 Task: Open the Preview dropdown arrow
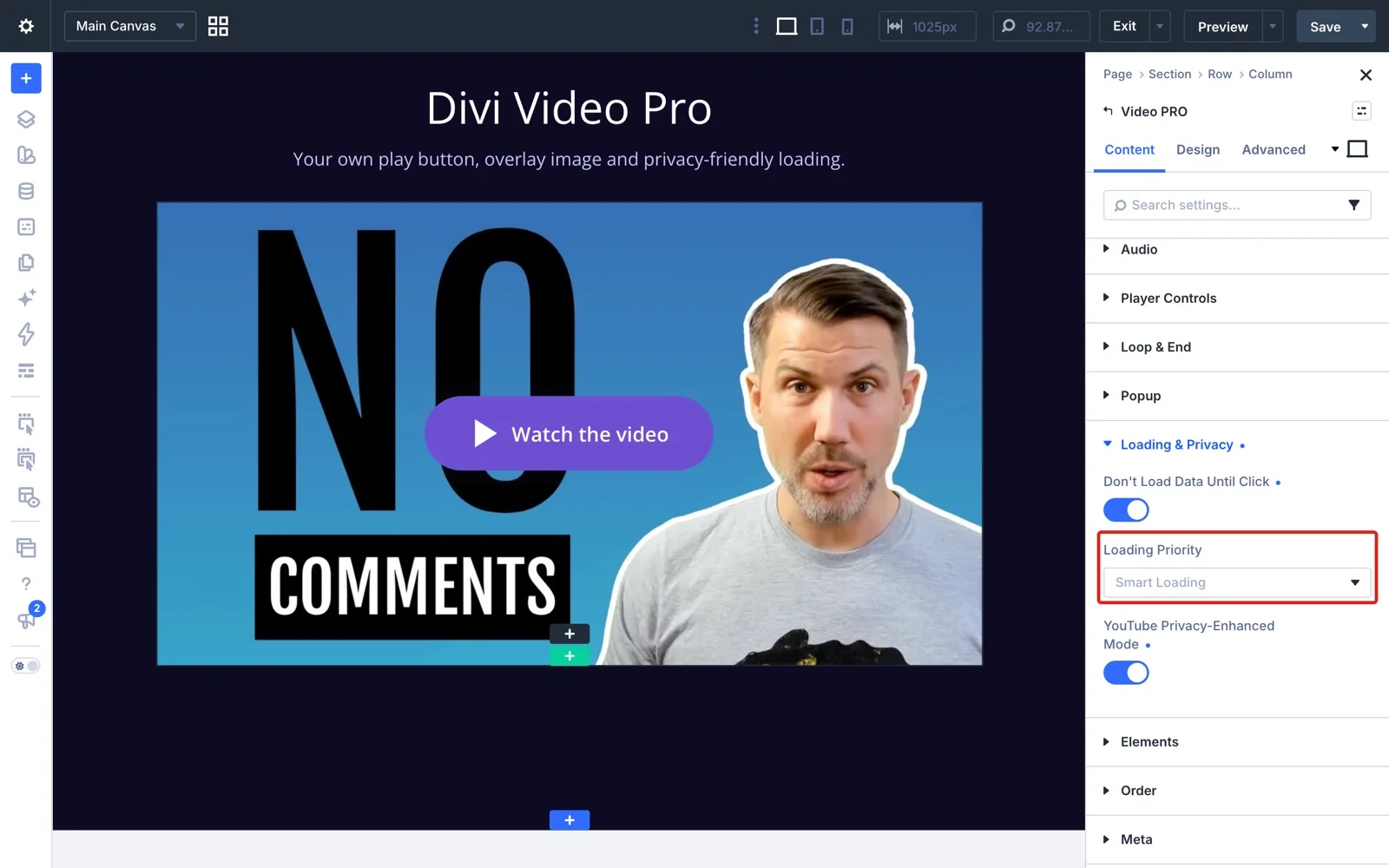coord(1273,26)
